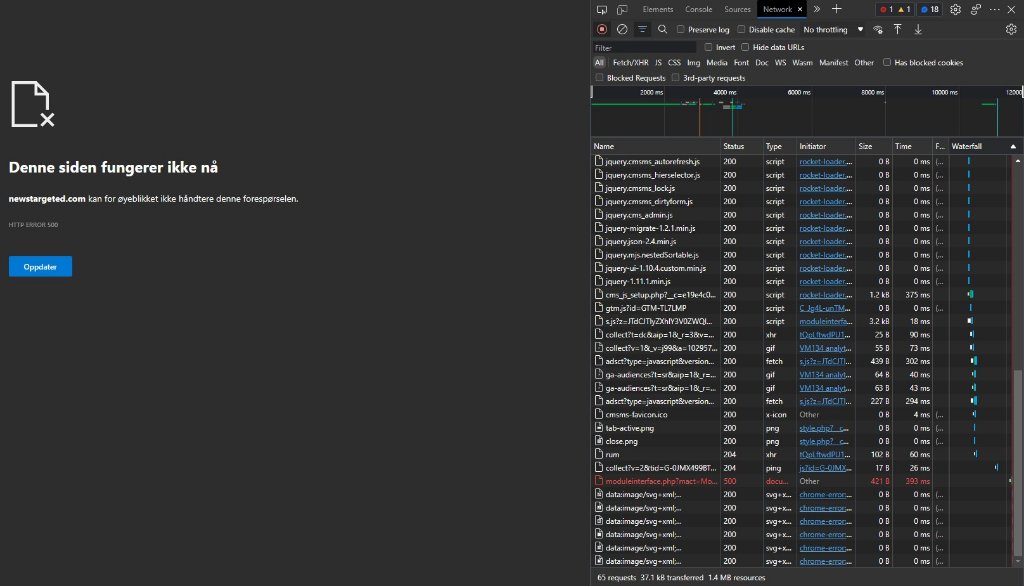Select the failed moduleinterface.php request row
1024x586 pixels.
point(656,481)
